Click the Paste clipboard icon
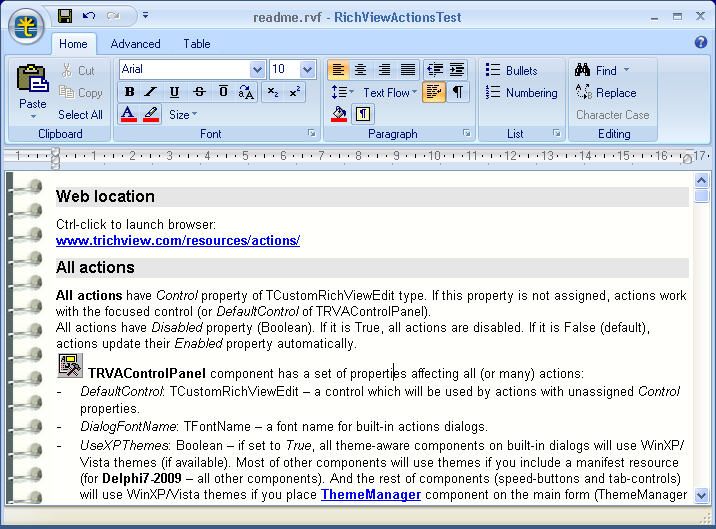Screen dimensions: 716x529 point(32,79)
